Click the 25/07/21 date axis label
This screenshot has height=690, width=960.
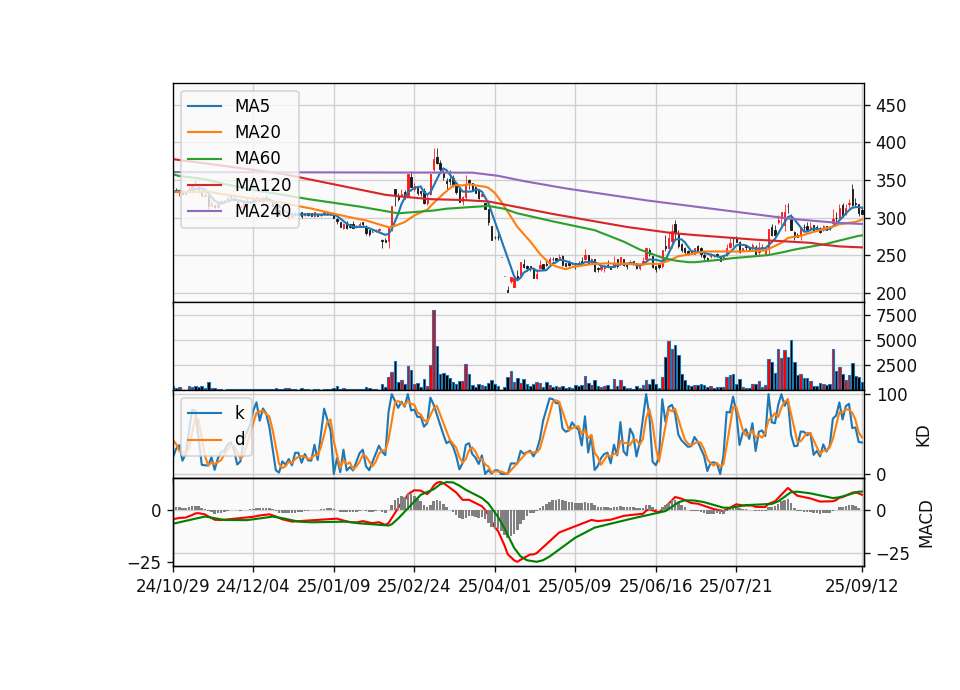[736, 586]
